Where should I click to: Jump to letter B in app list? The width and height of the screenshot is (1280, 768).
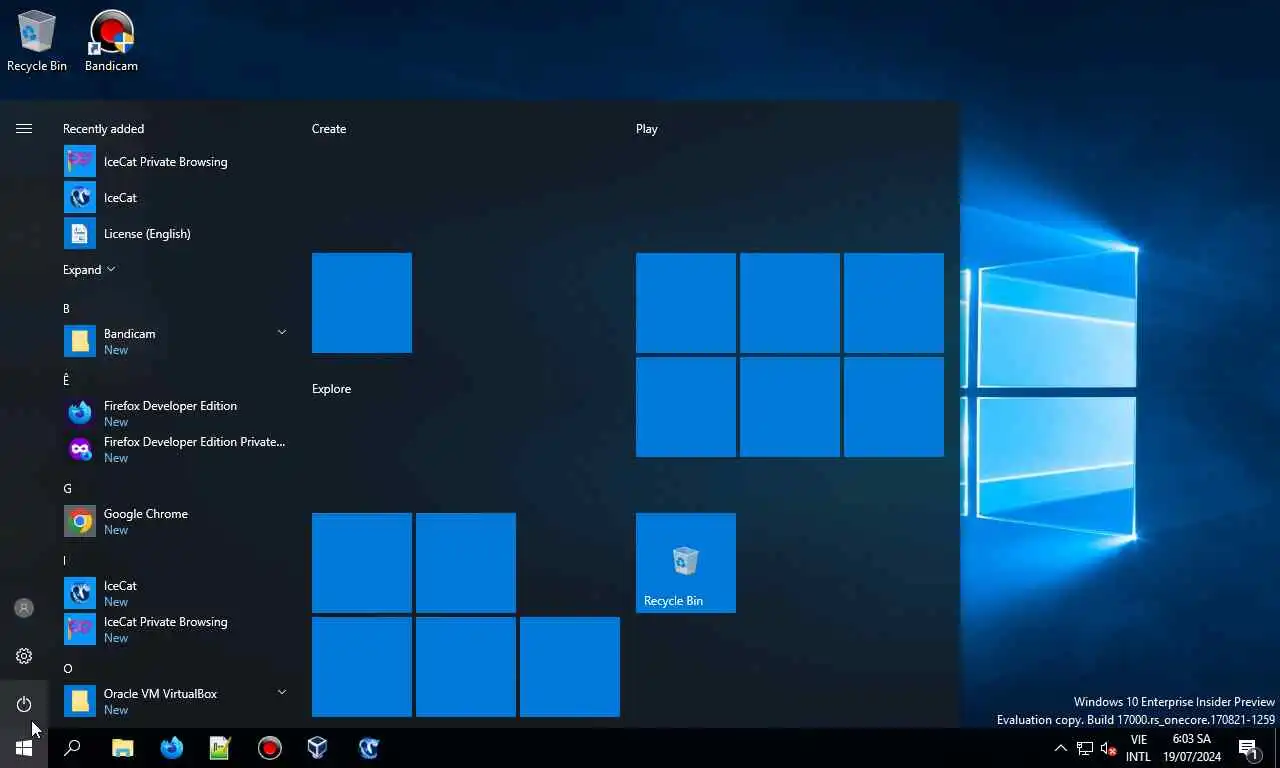click(x=66, y=309)
